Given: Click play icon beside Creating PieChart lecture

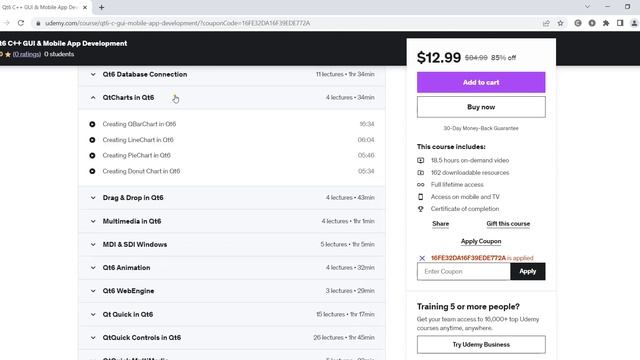Looking at the screenshot, I should coord(92,156).
